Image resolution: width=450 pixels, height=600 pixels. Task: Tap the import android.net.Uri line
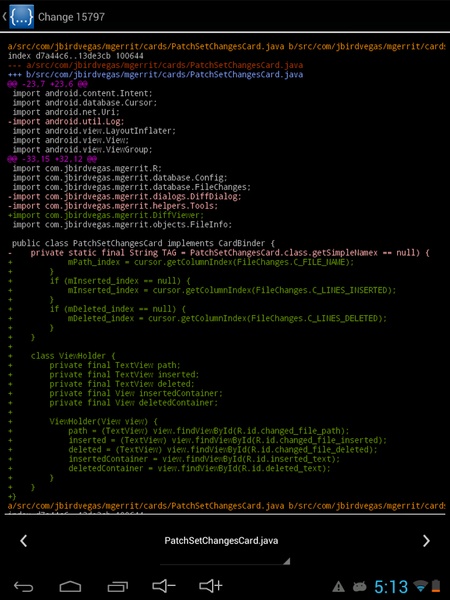click(x=66, y=112)
